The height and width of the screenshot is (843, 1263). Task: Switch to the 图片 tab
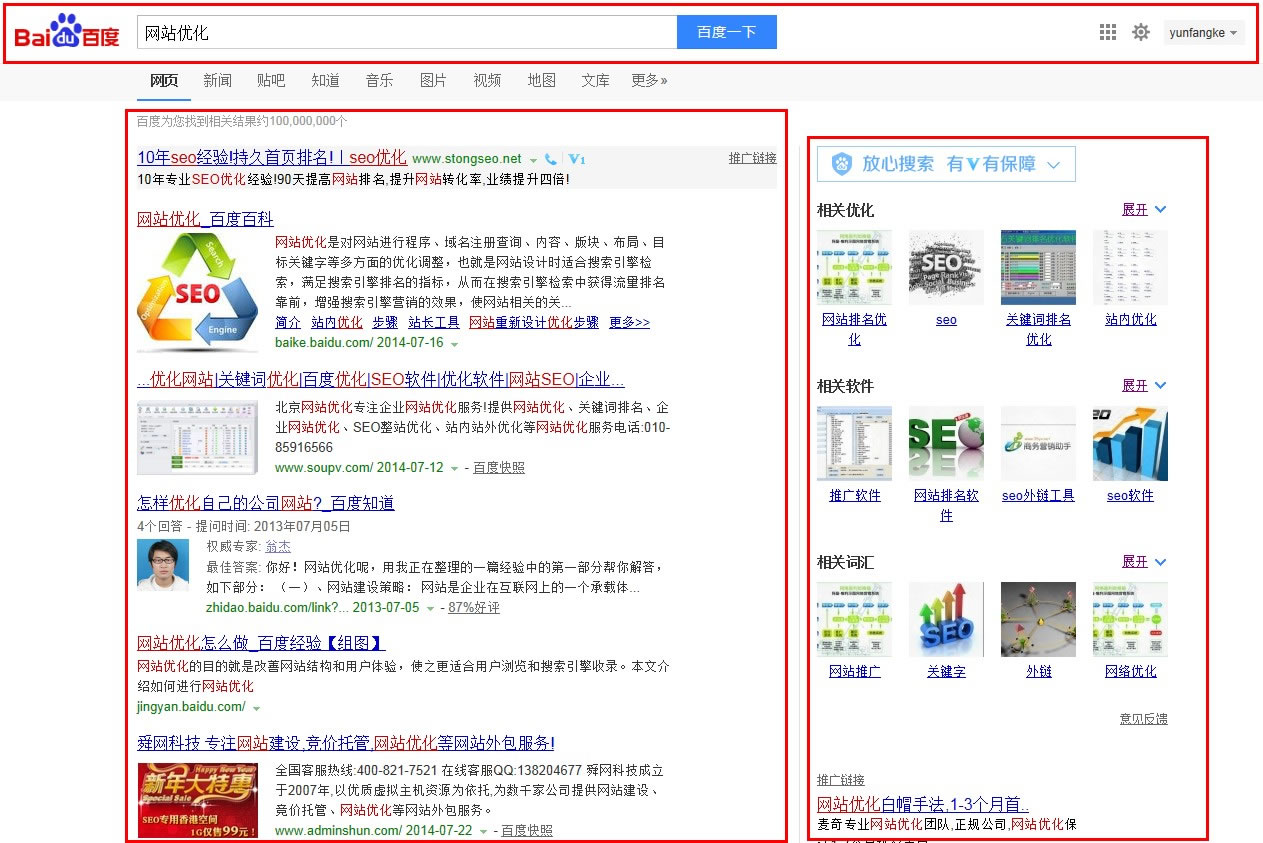(x=433, y=80)
